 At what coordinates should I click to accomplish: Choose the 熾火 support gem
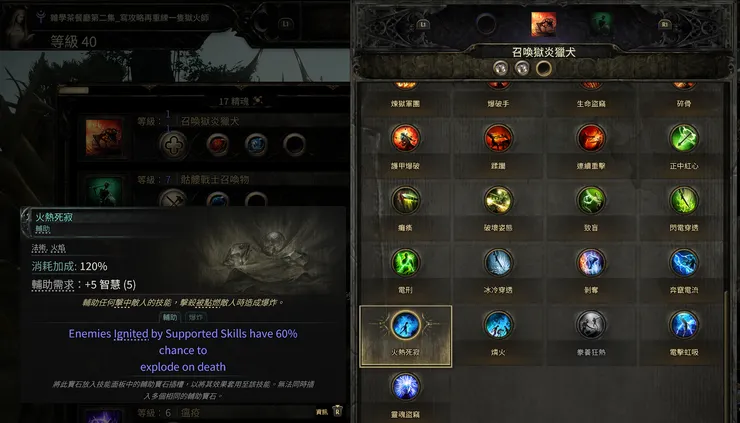point(498,334)
